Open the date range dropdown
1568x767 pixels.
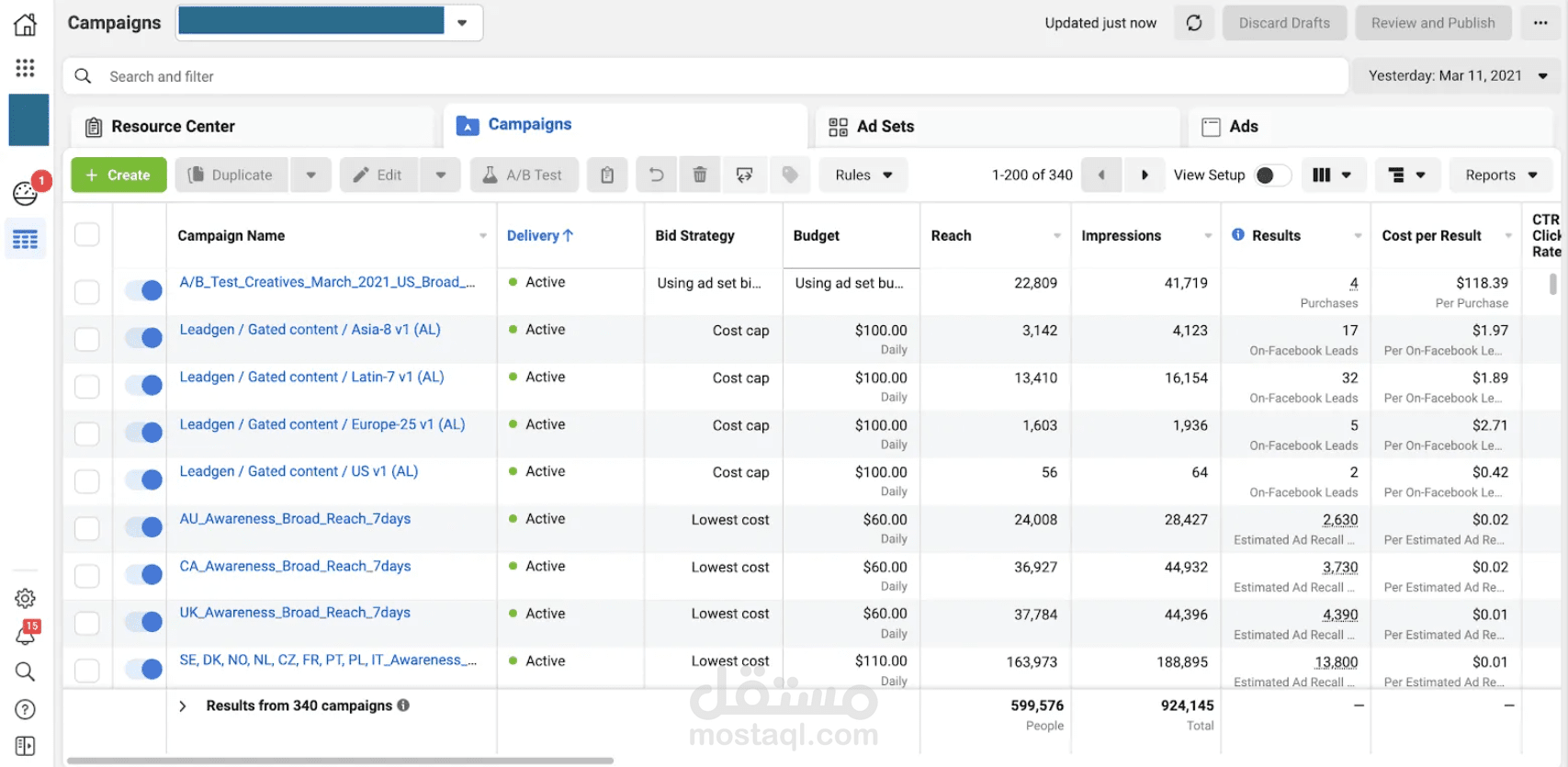click(x=1457, y=76)
